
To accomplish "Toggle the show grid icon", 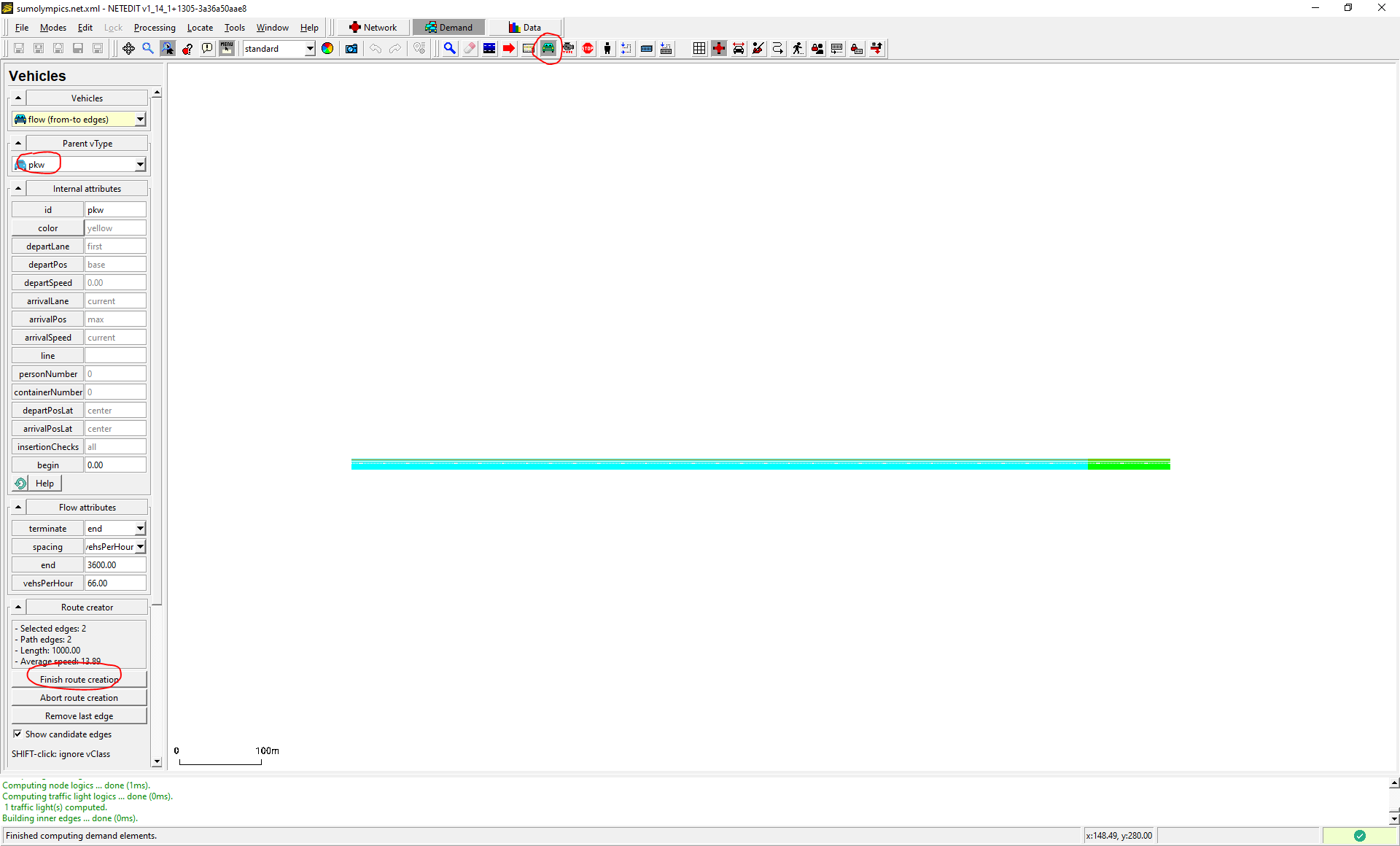I will coord(699,49).
